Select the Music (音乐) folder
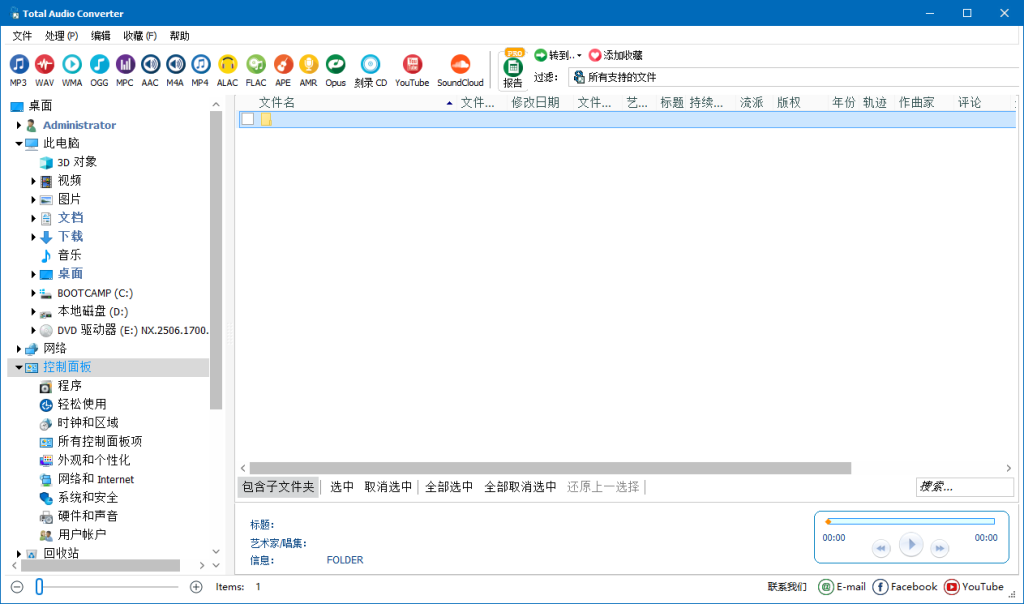Image resolution: width=1024 pixels, height=604 pixels. click(x=69, y=255)
